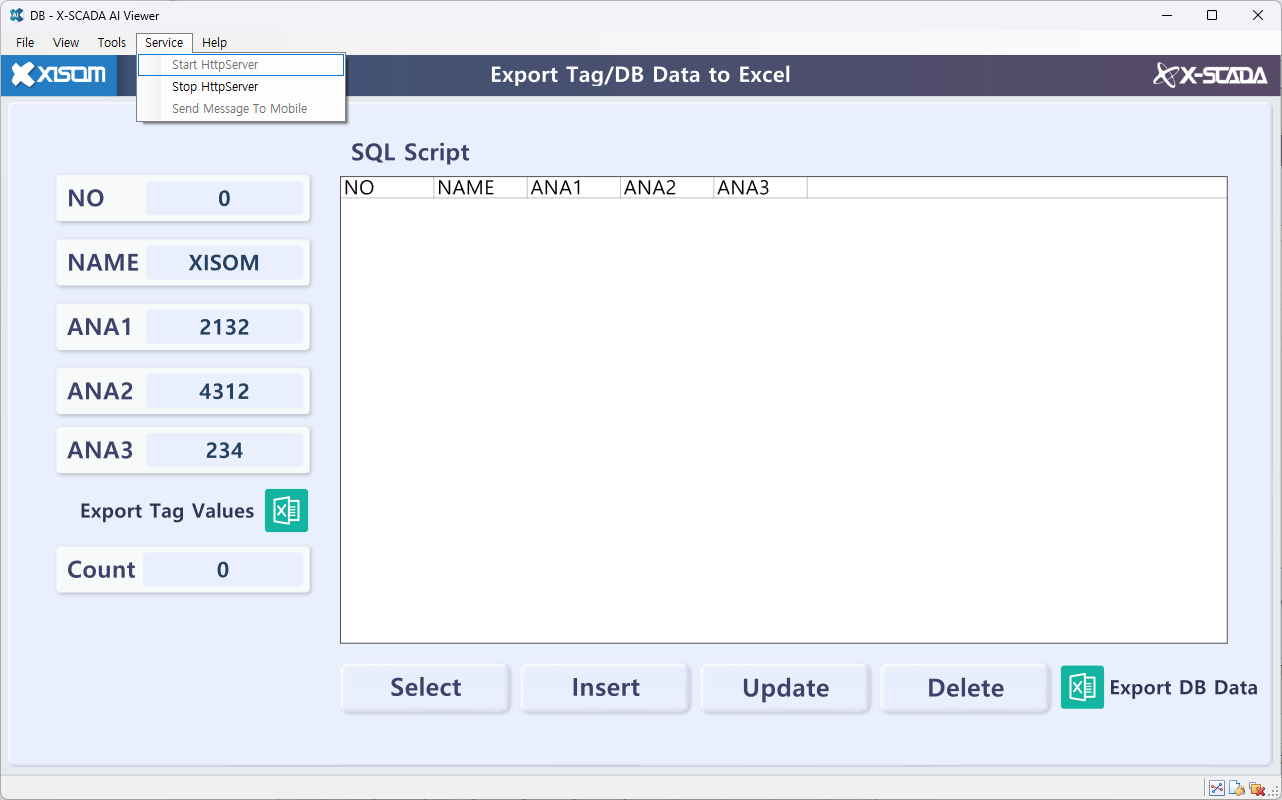
Task: Open the Tools menu
Action: (112, 43)
